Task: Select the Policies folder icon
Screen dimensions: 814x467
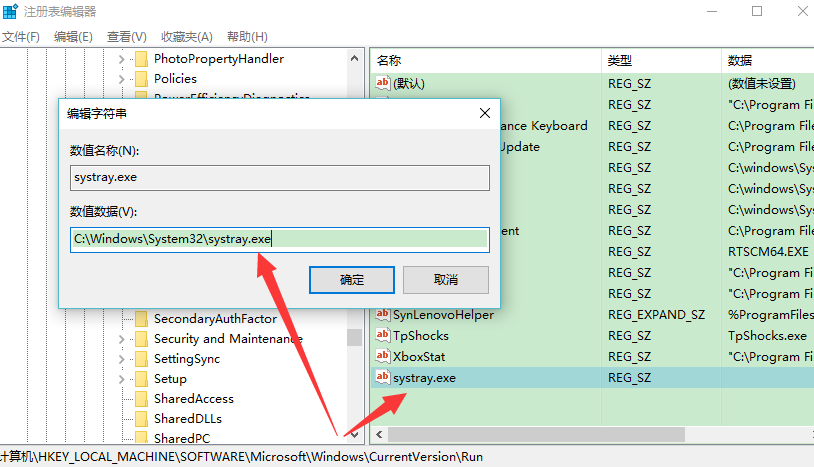Action: pyautogui.click(x=141, y=79)
